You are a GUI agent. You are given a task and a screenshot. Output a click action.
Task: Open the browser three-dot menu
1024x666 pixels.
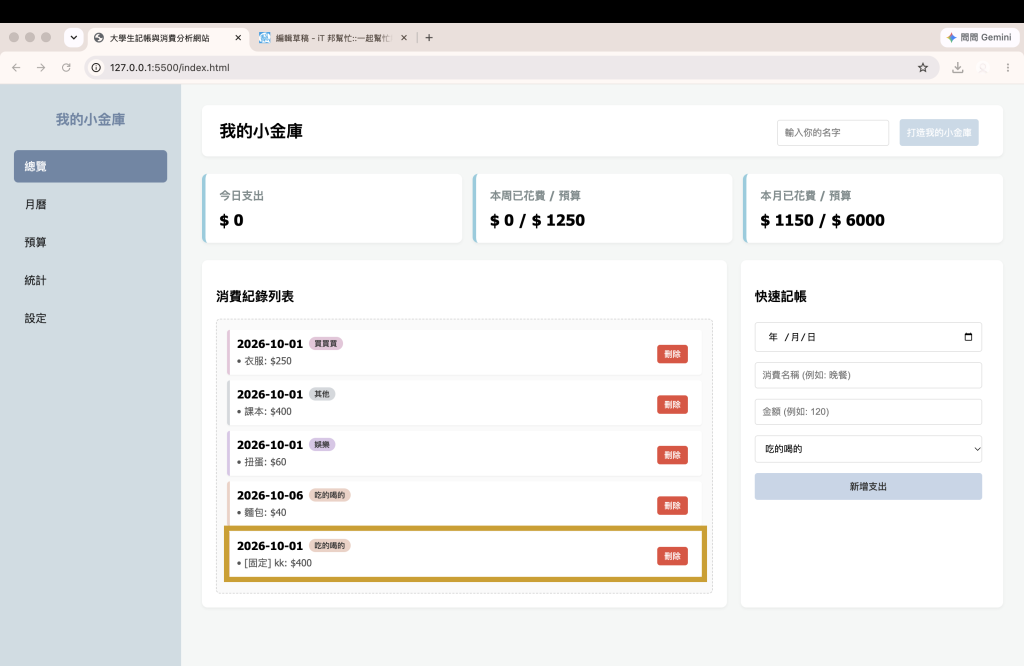pyautogui.click(x=1008, y=67)
